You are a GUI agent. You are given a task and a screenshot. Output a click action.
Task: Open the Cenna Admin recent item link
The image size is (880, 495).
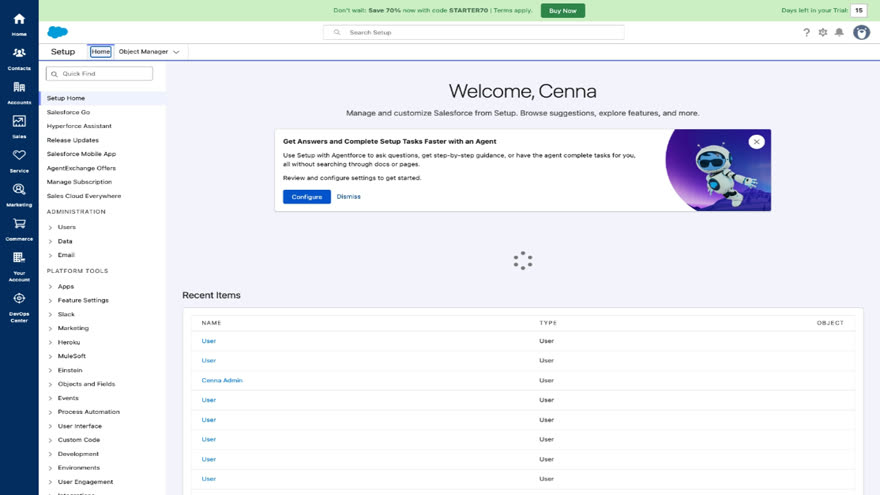click(x=222, y=381)
